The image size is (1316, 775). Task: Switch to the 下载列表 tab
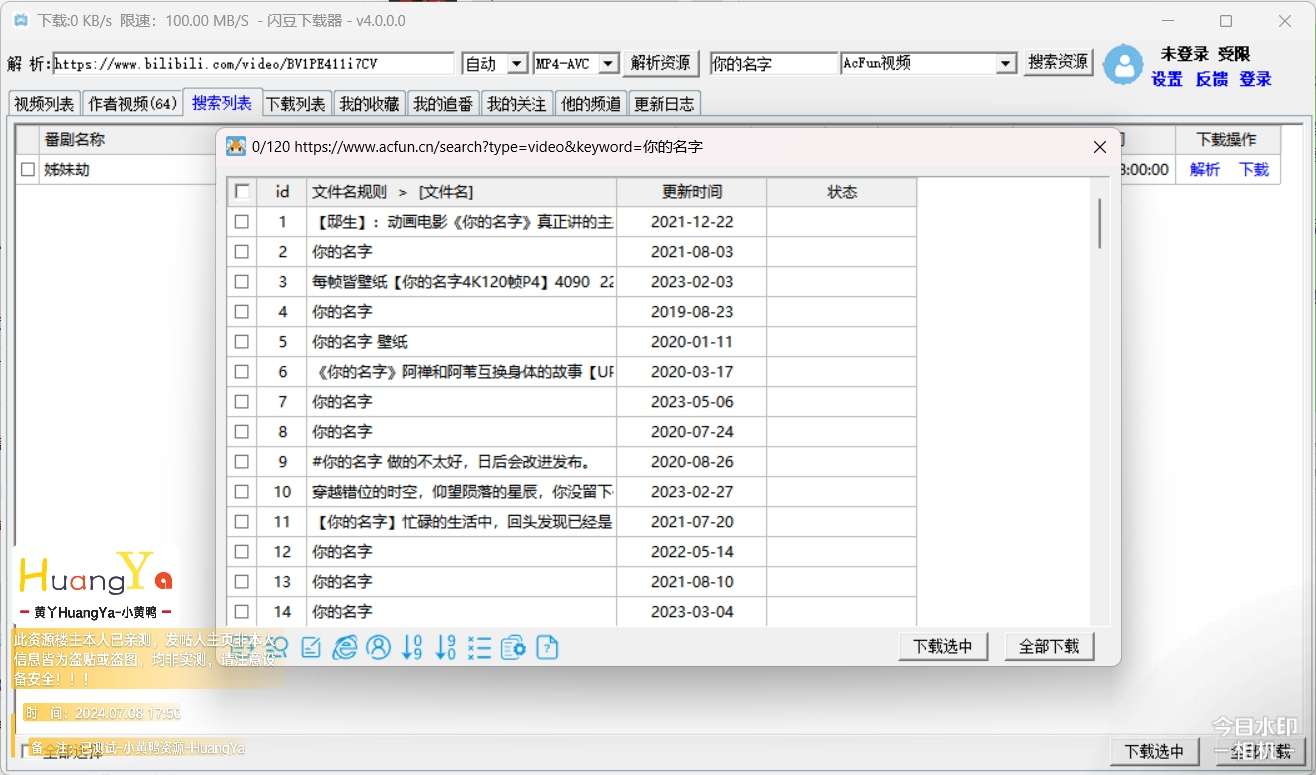point(295,103)
